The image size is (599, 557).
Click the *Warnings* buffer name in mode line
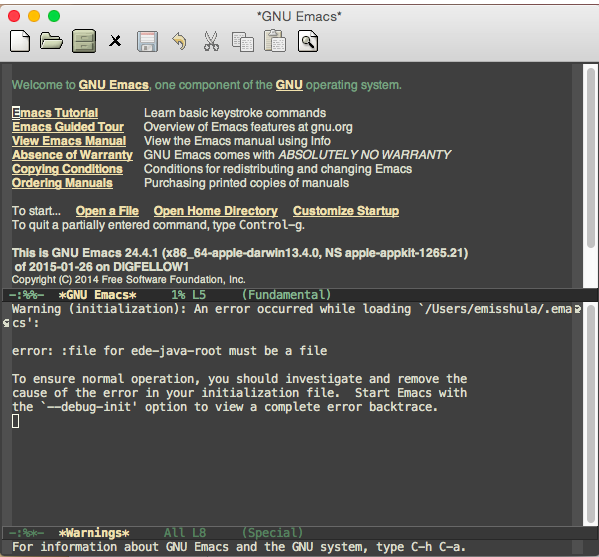coord(94,533)
